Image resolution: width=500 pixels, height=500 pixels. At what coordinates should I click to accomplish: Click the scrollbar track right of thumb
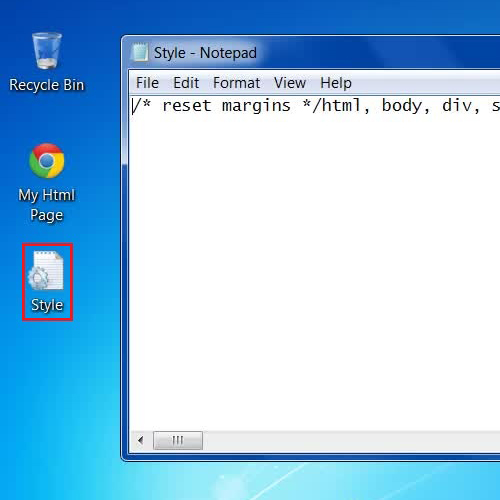[350, 440]
